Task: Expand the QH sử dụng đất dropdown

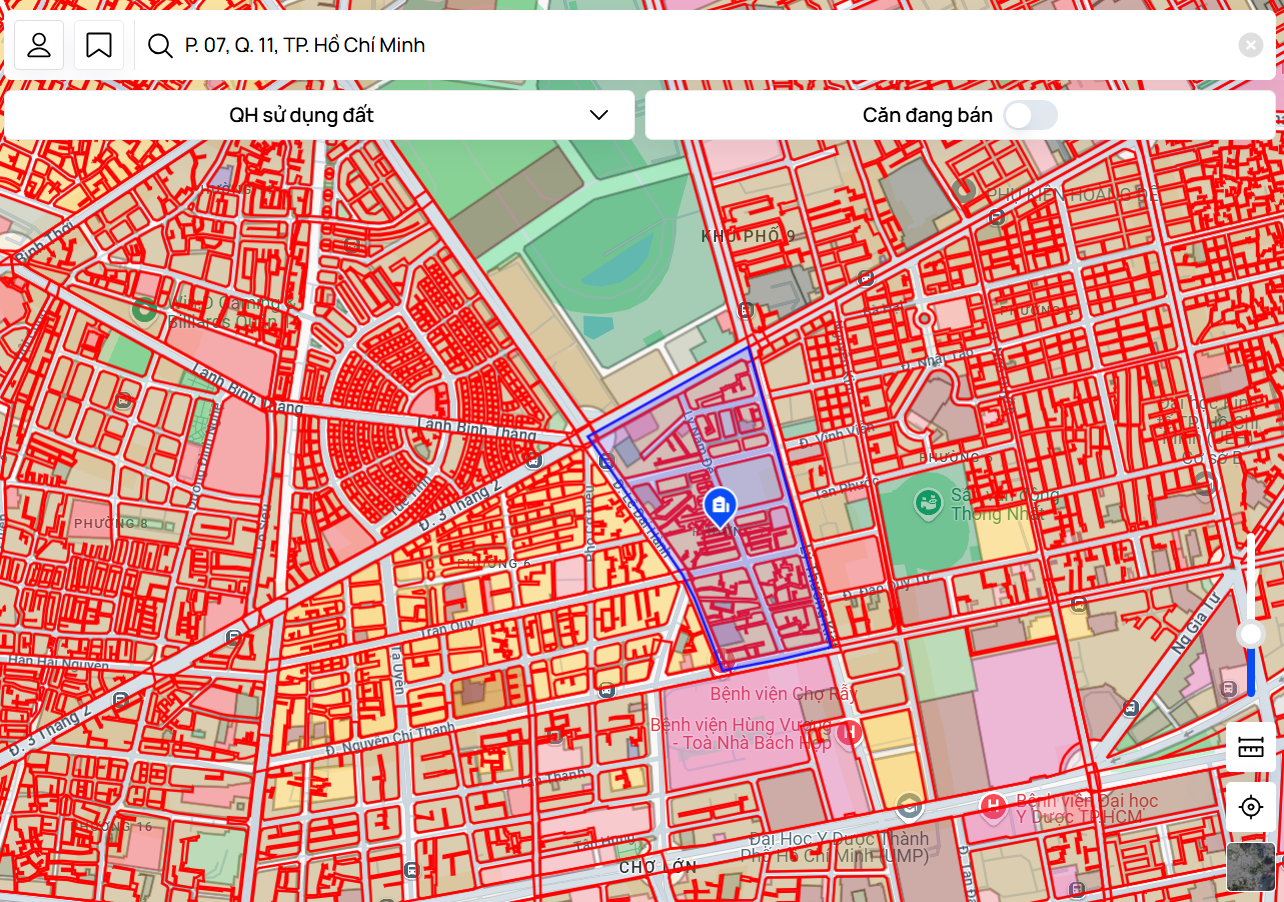Action: coord(320,115)
